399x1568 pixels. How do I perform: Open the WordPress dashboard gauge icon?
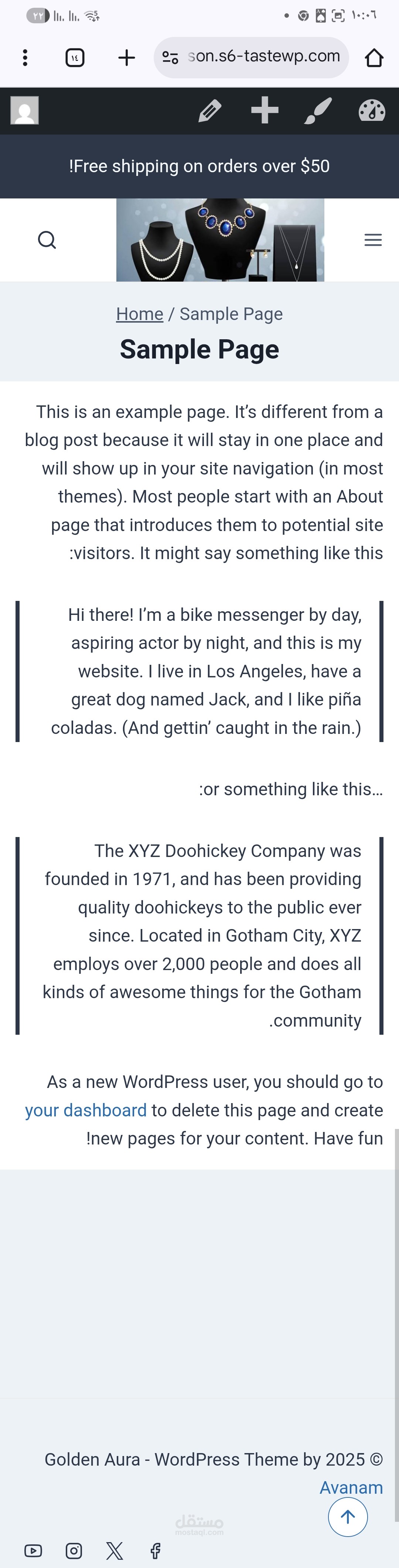click(372, 111)
